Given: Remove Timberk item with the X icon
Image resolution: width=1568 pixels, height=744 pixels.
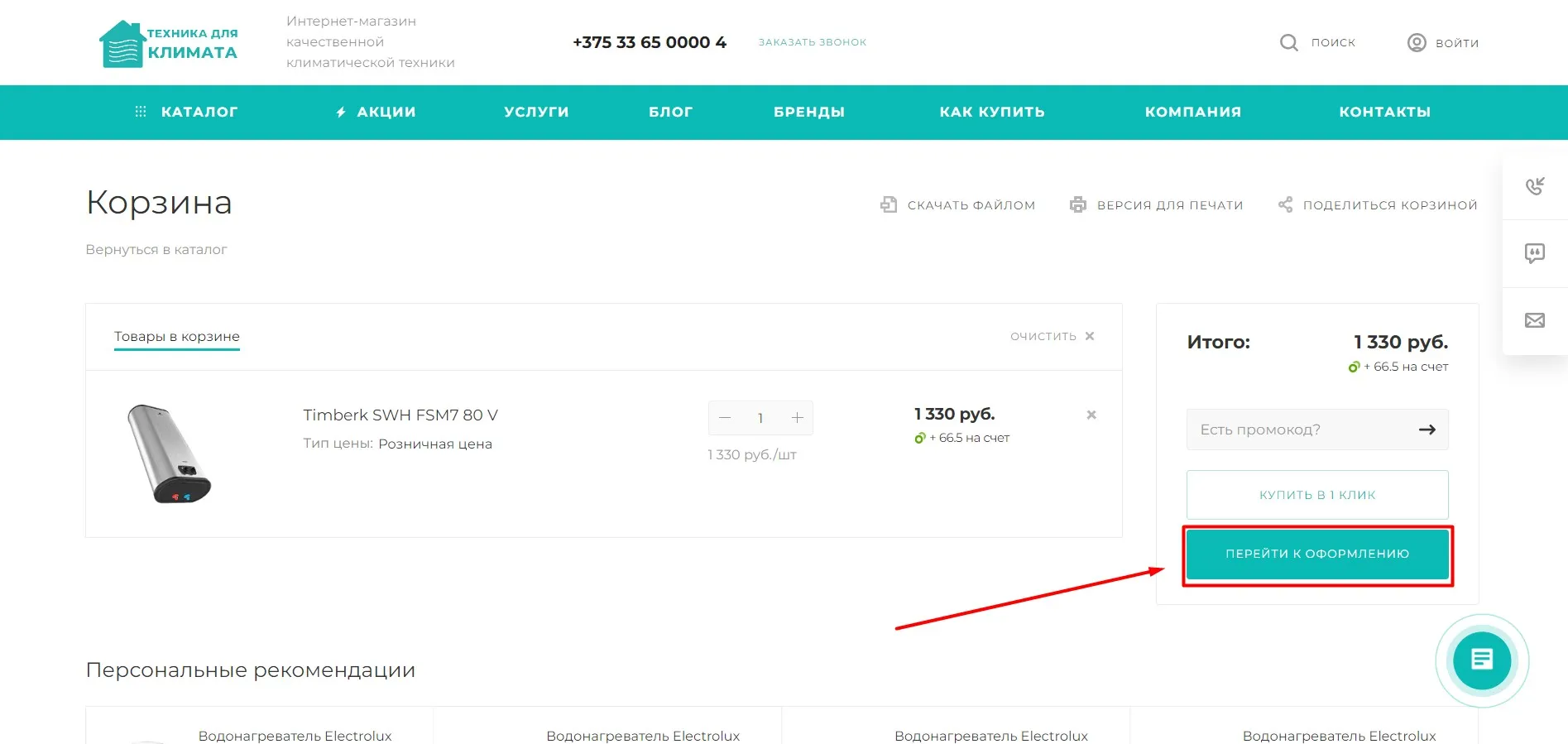Looking at the screenshot, I should (1091, 415).
